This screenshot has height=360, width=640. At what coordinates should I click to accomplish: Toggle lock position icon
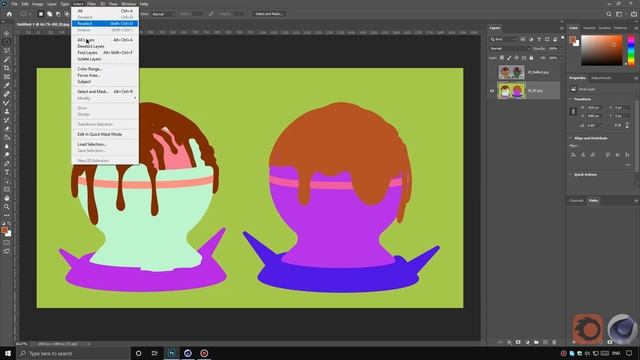coord(516,58)
